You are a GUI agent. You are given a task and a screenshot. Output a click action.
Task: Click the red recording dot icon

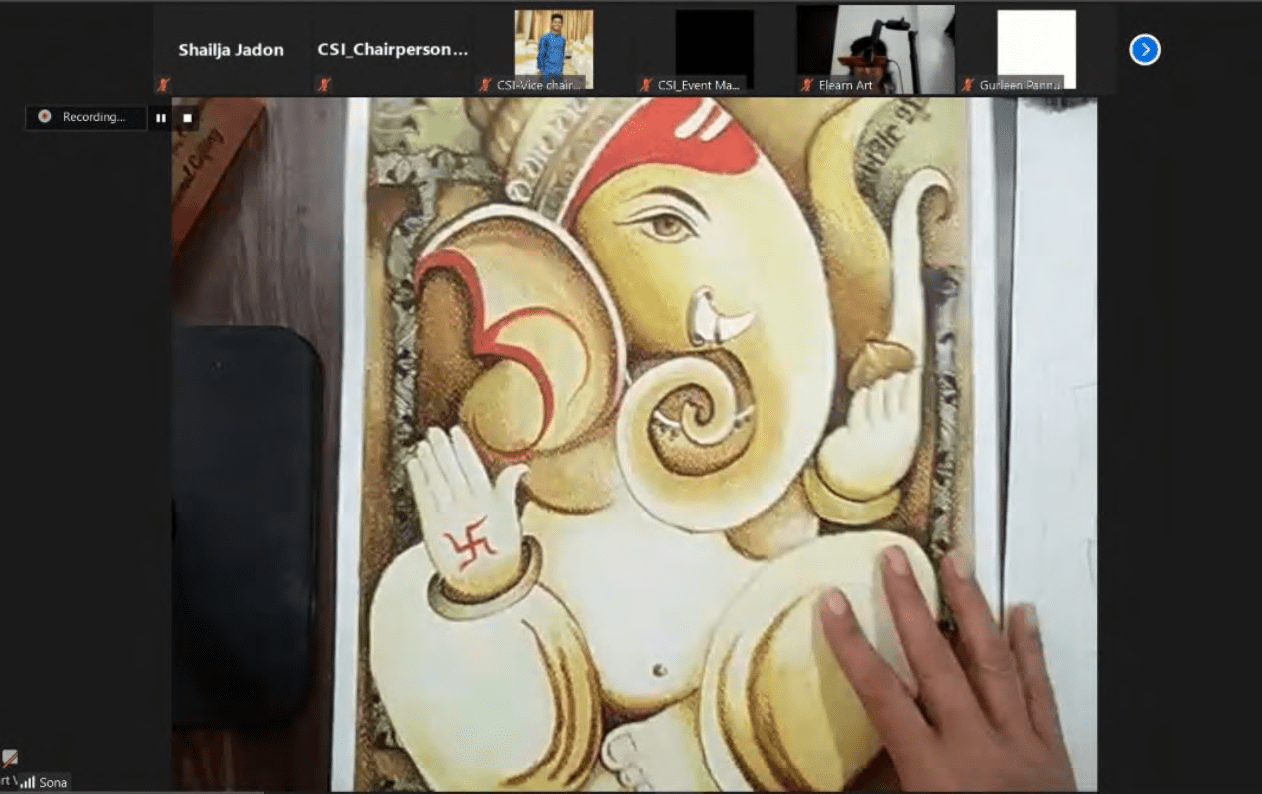[44, 117]
